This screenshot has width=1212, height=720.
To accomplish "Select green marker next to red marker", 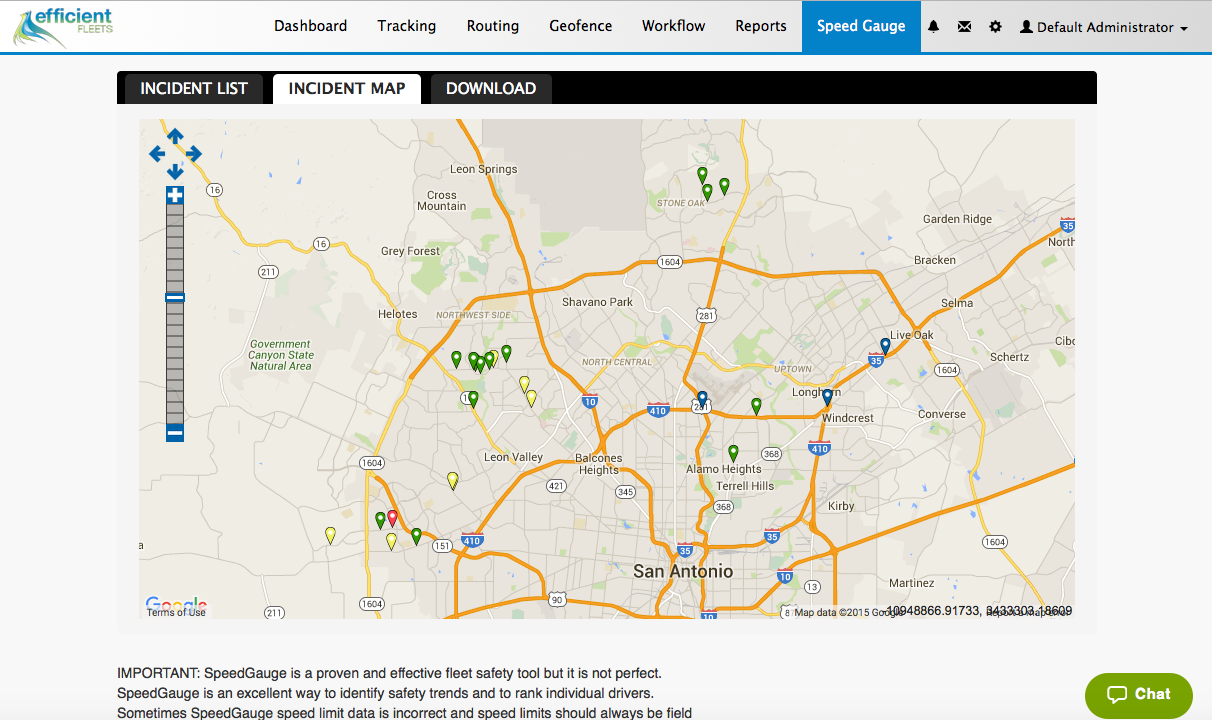I will coord(380,520).
